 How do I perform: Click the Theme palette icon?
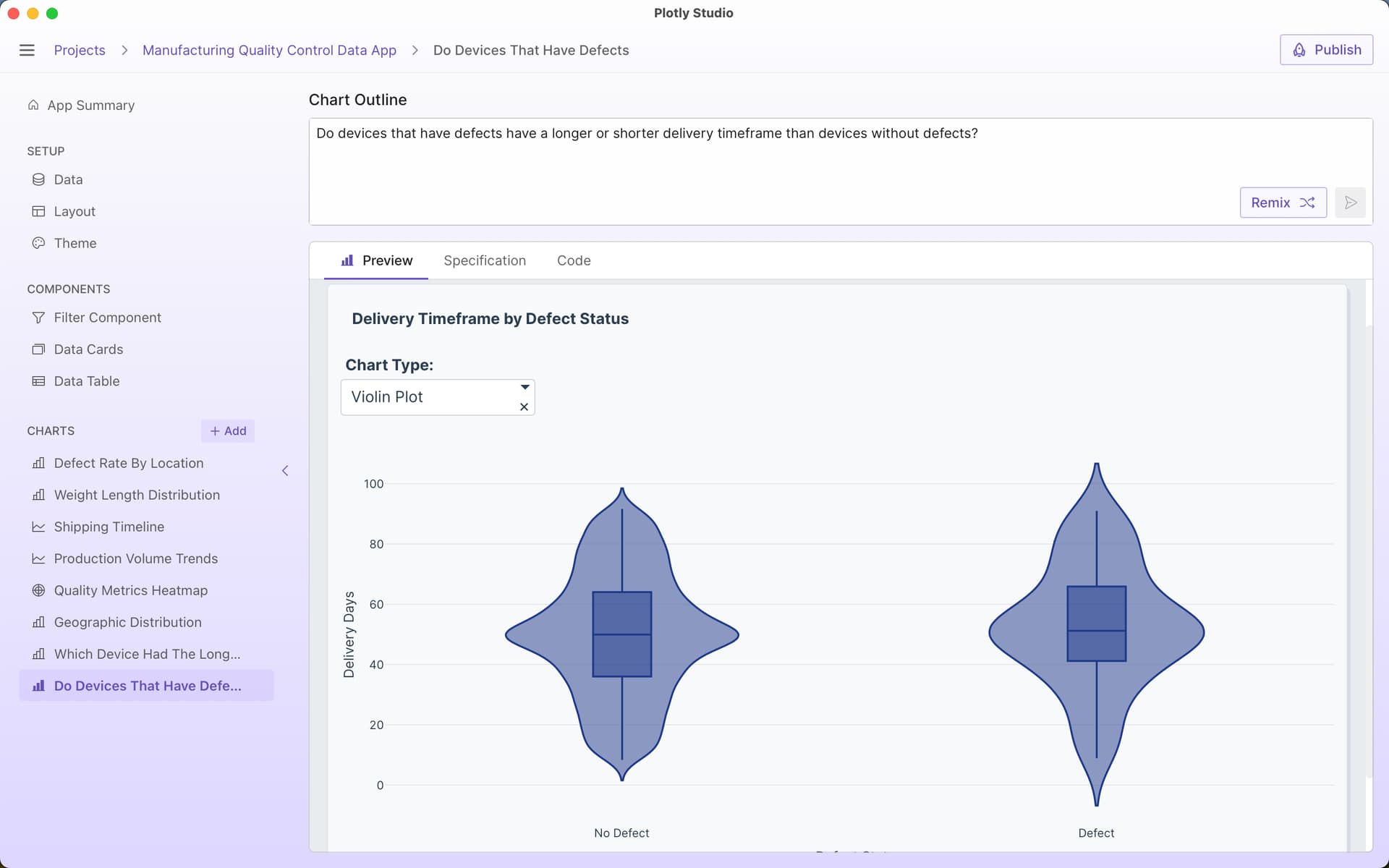pyautogui.click(x=38, y=243)
